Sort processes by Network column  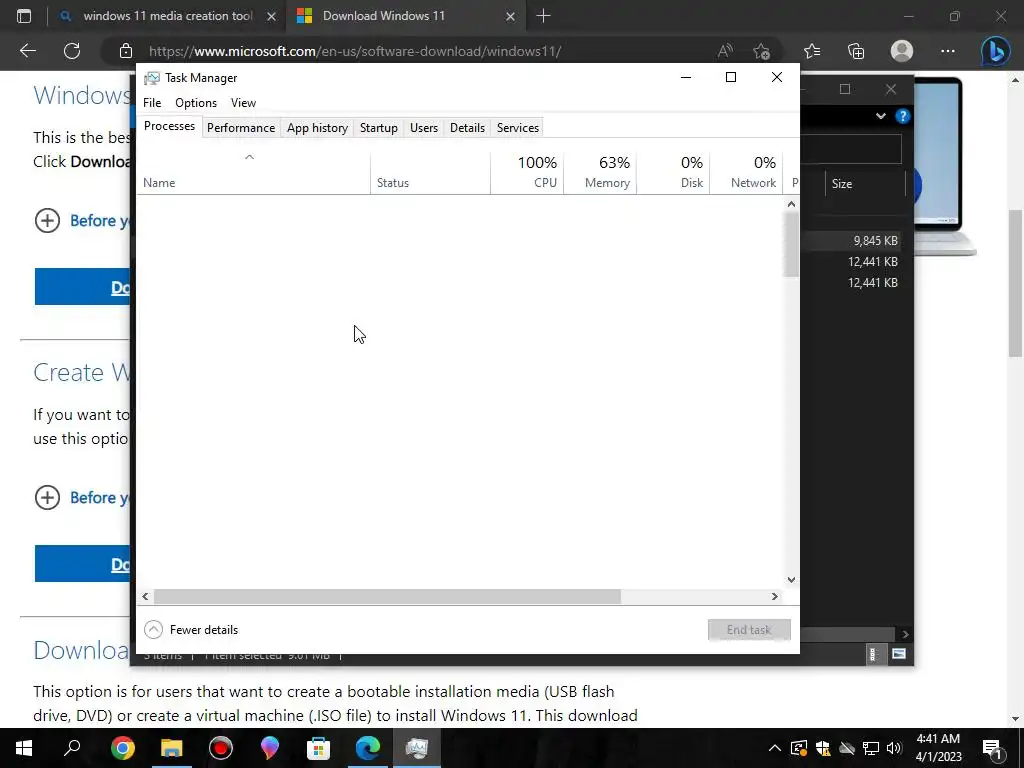point(746,173)
